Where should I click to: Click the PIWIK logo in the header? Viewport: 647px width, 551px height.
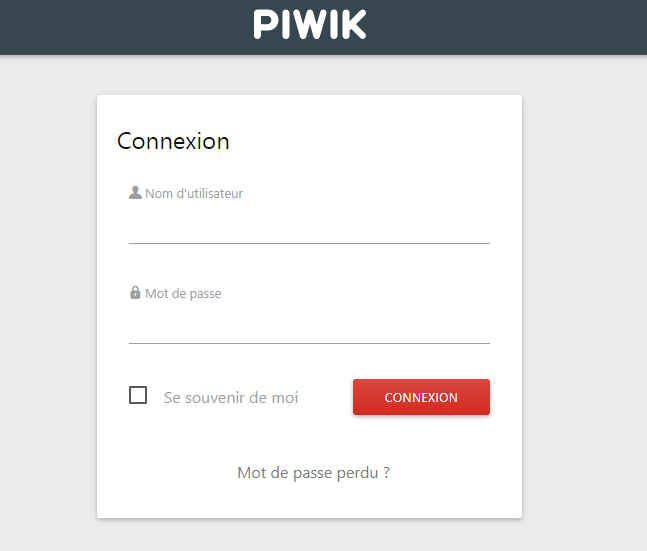pos(309,25)
